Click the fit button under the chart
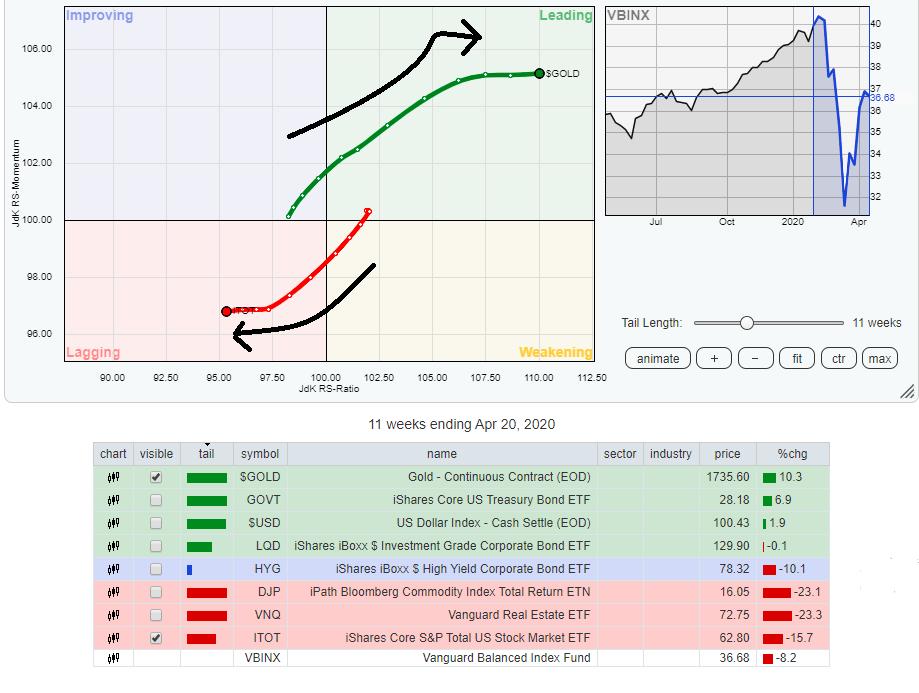The height and width of the screenshot is (693, 919). tap(796, 359)
